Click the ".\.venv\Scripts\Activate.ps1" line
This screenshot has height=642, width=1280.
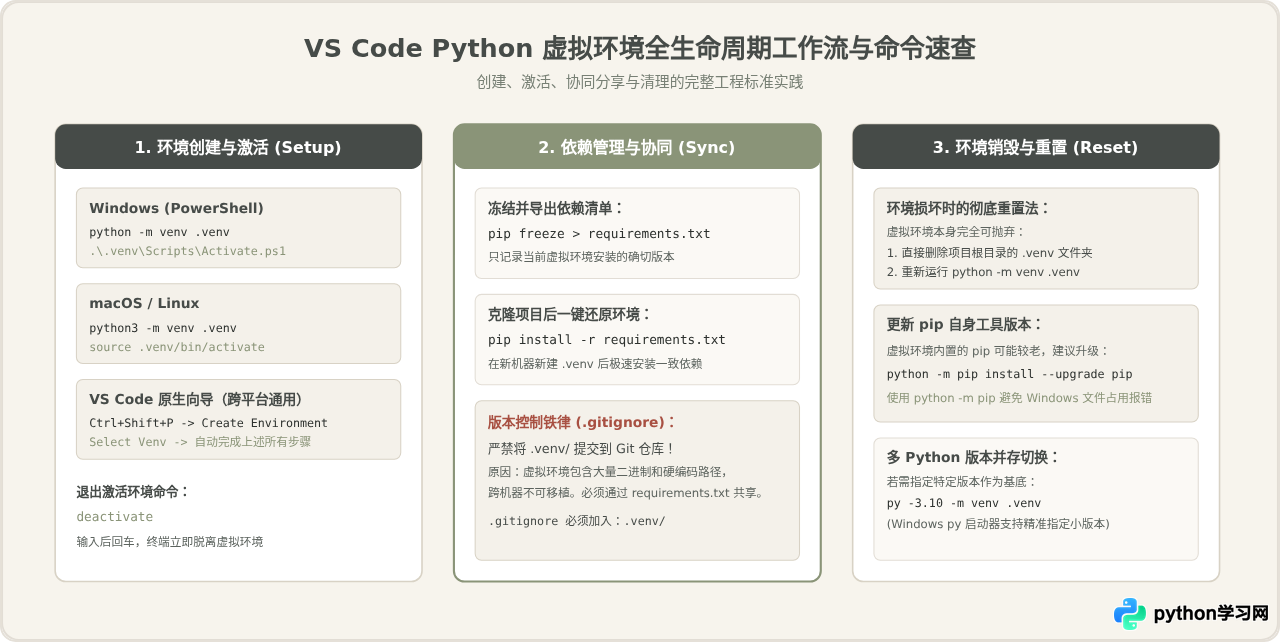pyautogui.click(x=187, y=251)
